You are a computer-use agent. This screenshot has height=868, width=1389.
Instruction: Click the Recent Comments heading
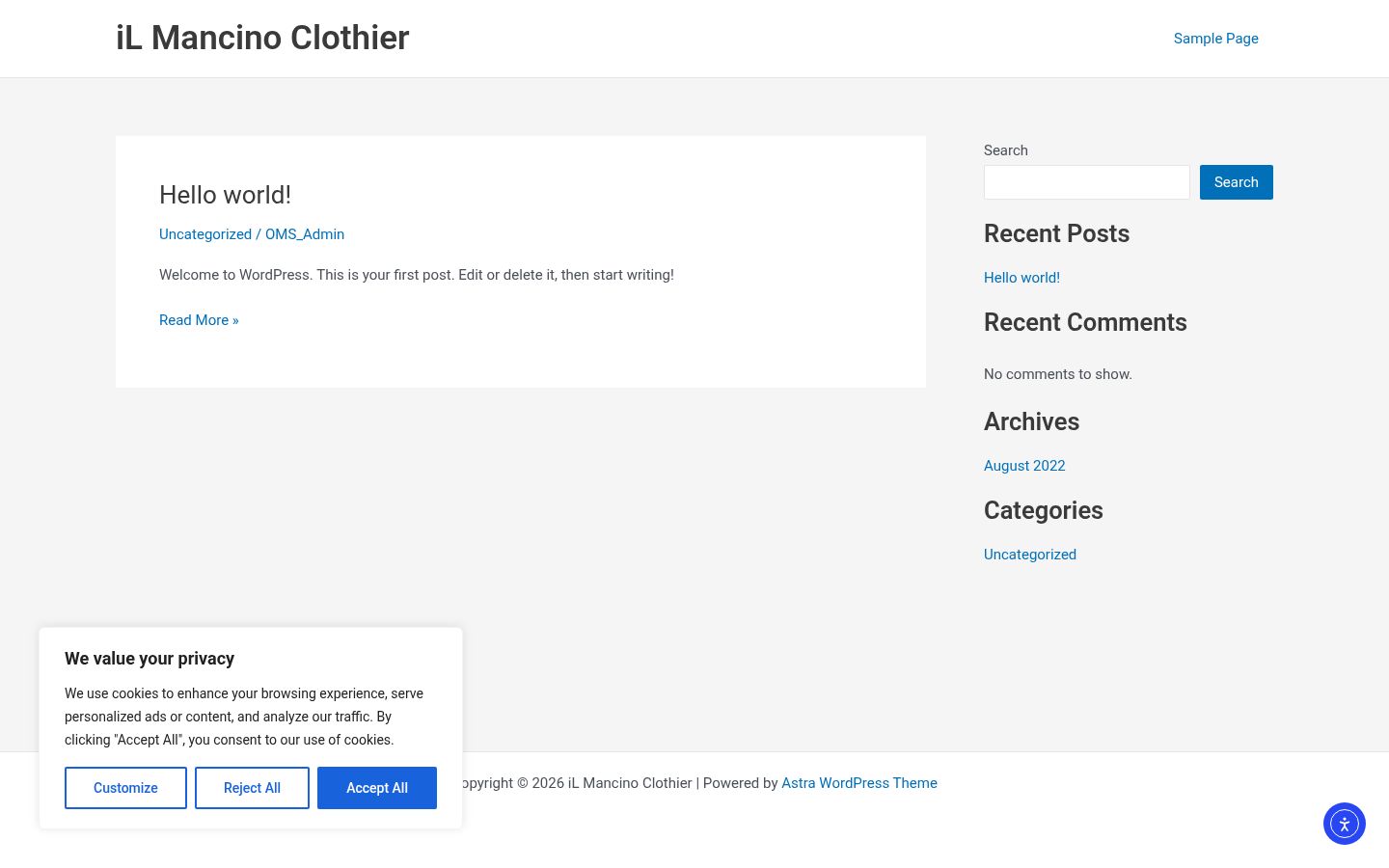click(x=1085, y=322)
